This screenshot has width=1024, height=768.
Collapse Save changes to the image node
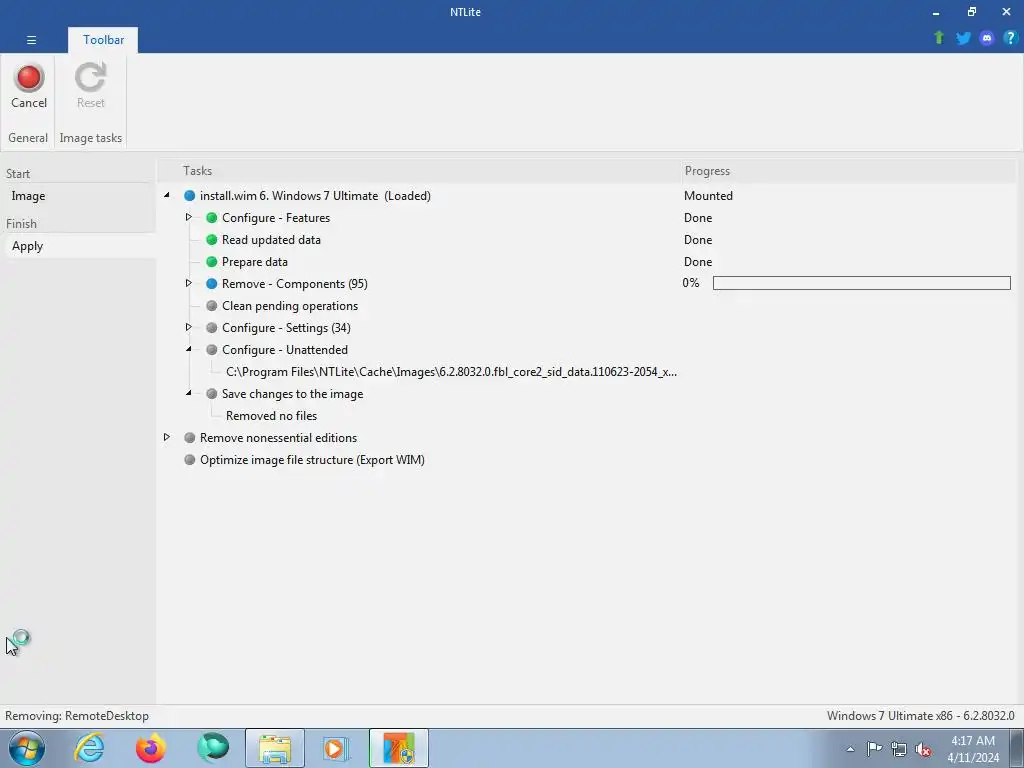pyautogui.click(x=189, y=393)
